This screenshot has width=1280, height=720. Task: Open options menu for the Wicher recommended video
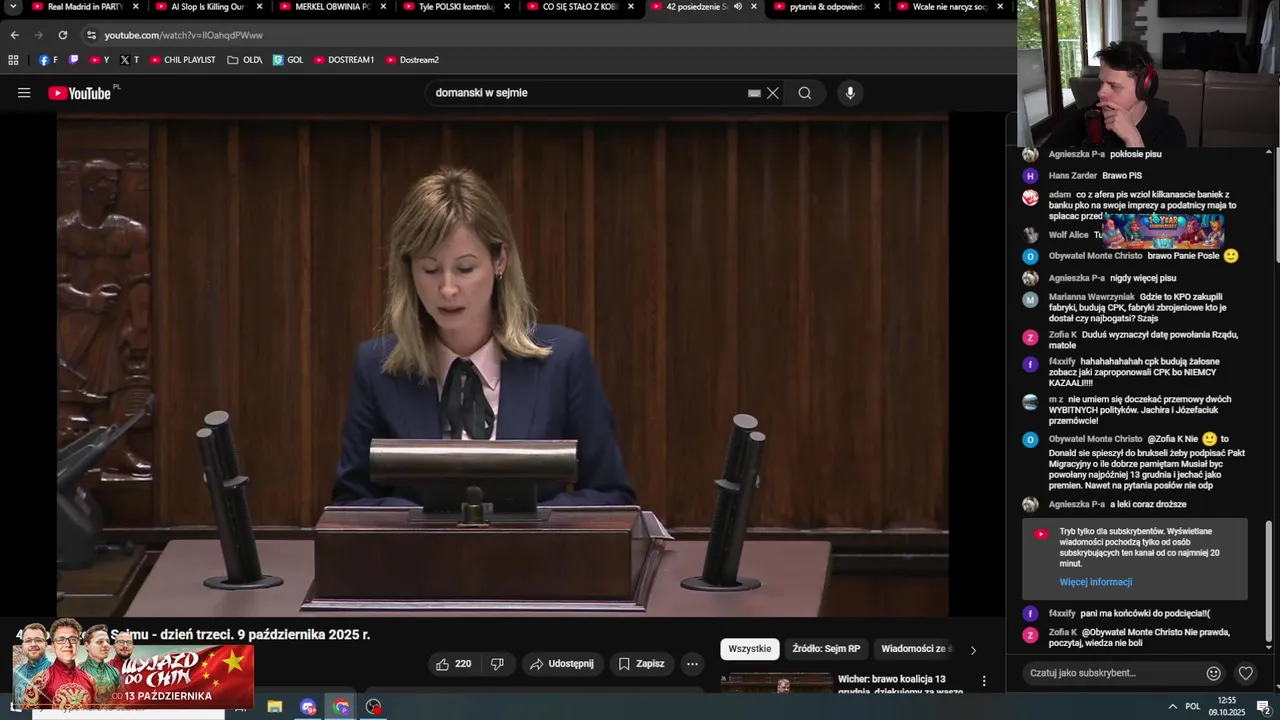coord(984,681)
